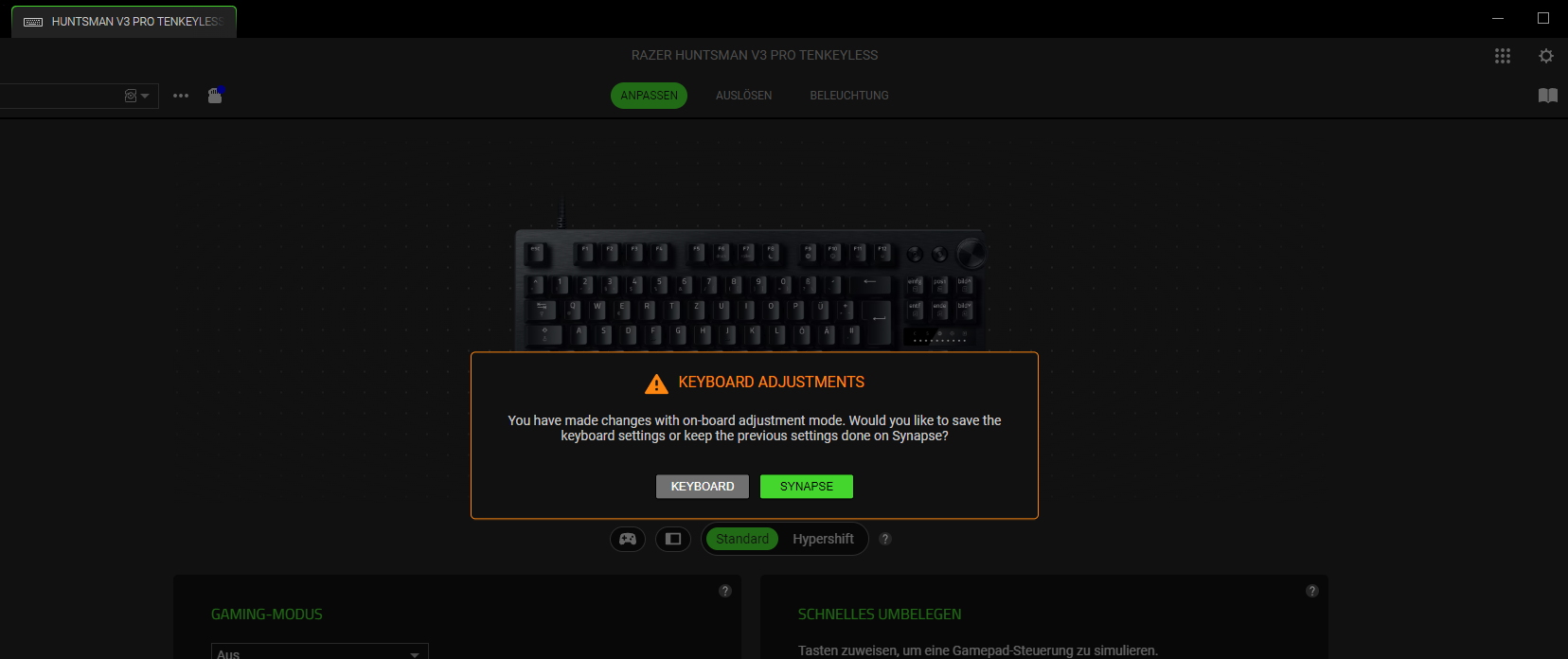The image size is (1568, 659).
Task: Open the profile three-dots menu
Action: coord(181,96)
